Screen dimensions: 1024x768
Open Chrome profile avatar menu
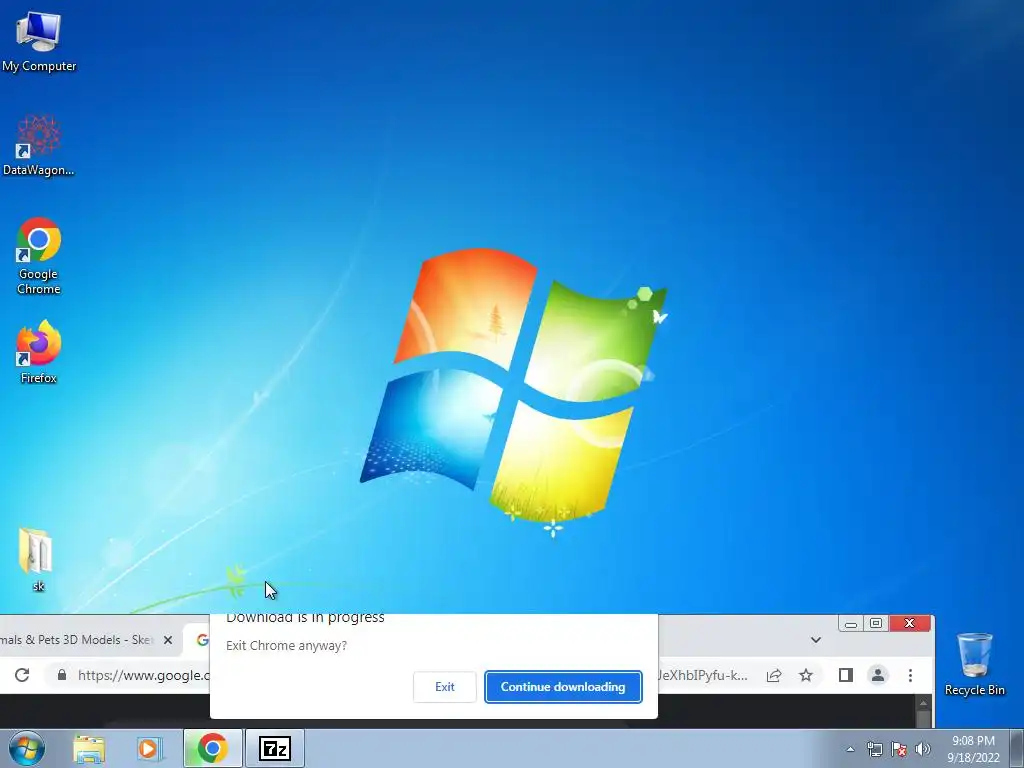[x=878, y=675]
